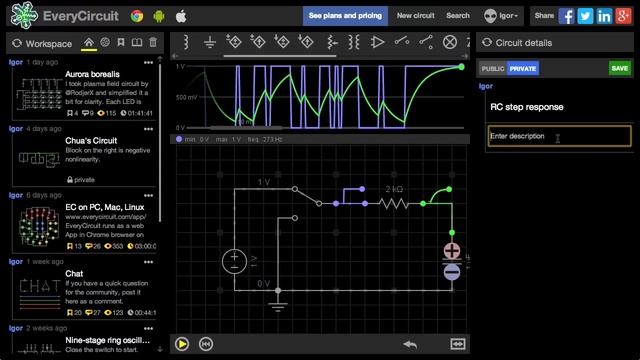Click See plans and pricing

pyautogui.click(x=345, y=16)
